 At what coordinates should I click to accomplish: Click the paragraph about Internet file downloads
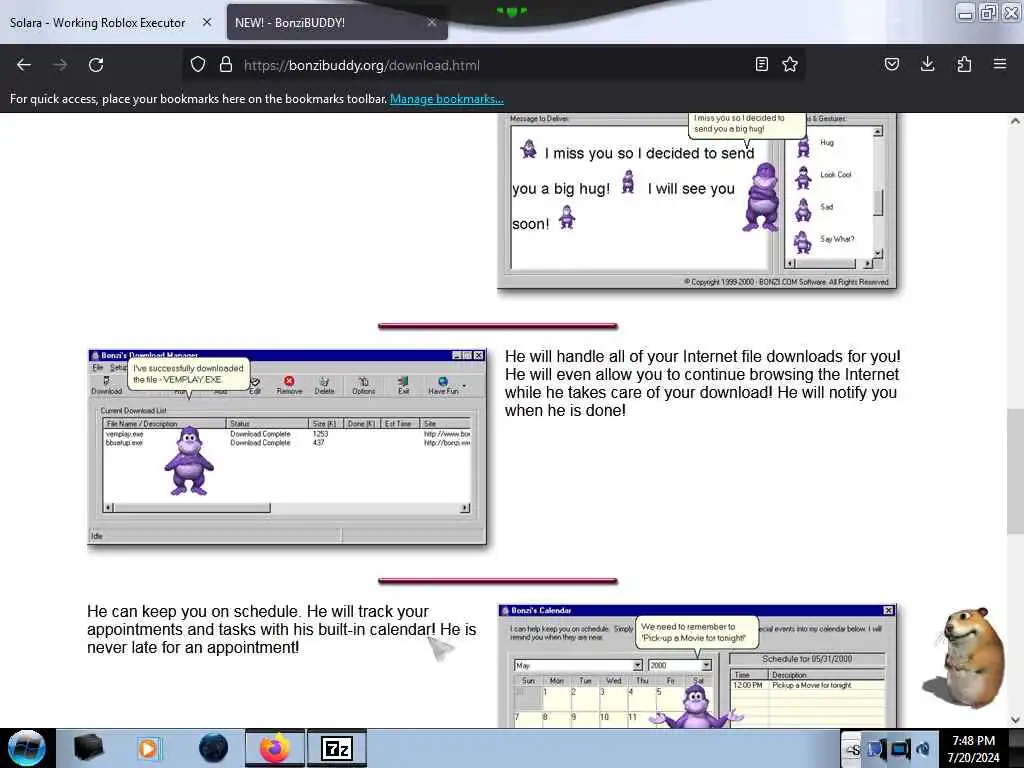703,383
